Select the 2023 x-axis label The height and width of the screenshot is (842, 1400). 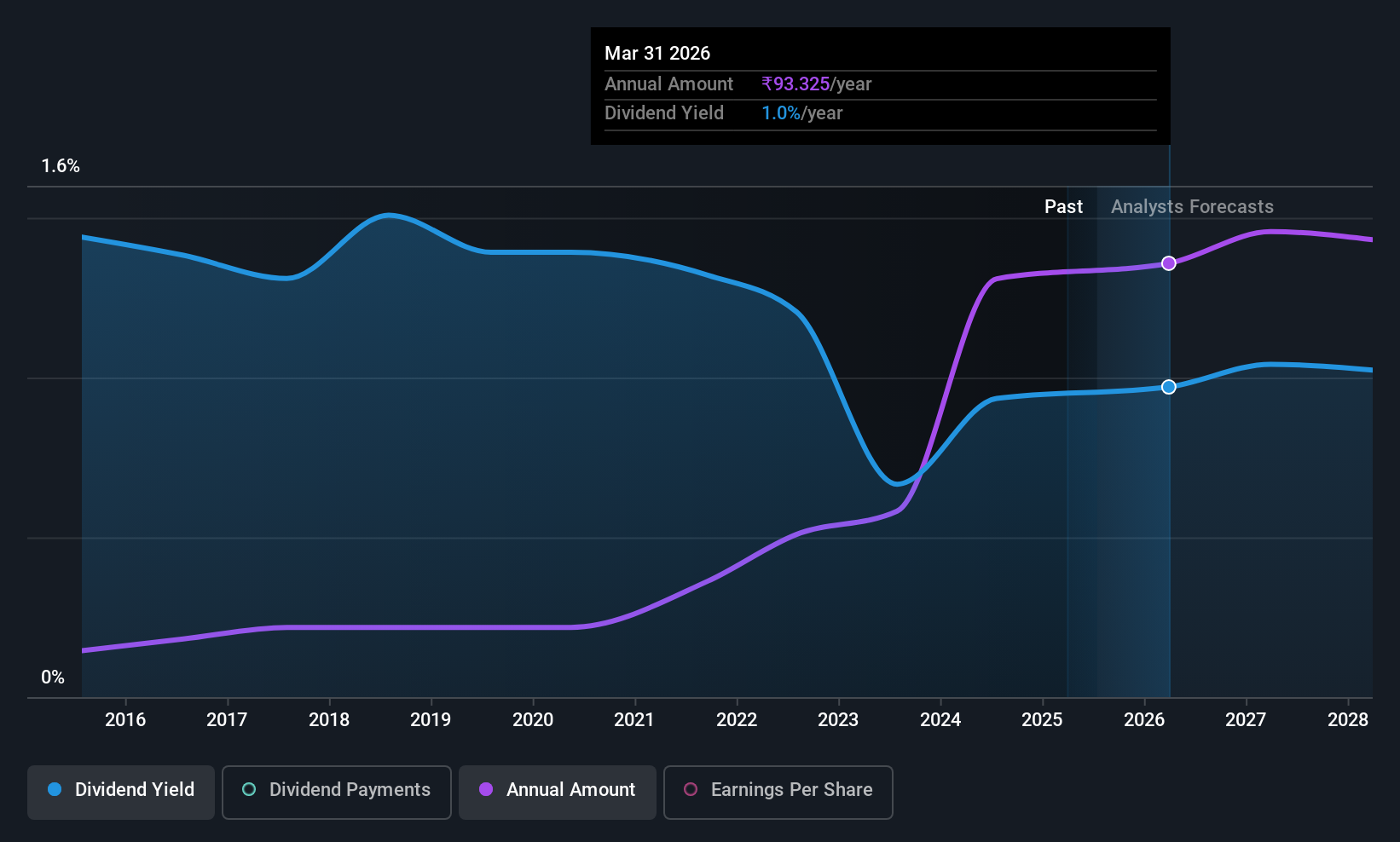838,720
